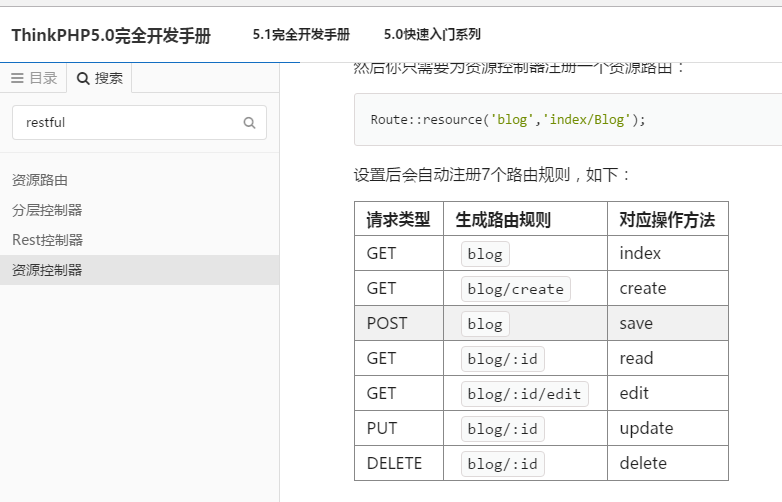Click the DELETE request type cell
The image size is (782, 502).
point(394,463)
